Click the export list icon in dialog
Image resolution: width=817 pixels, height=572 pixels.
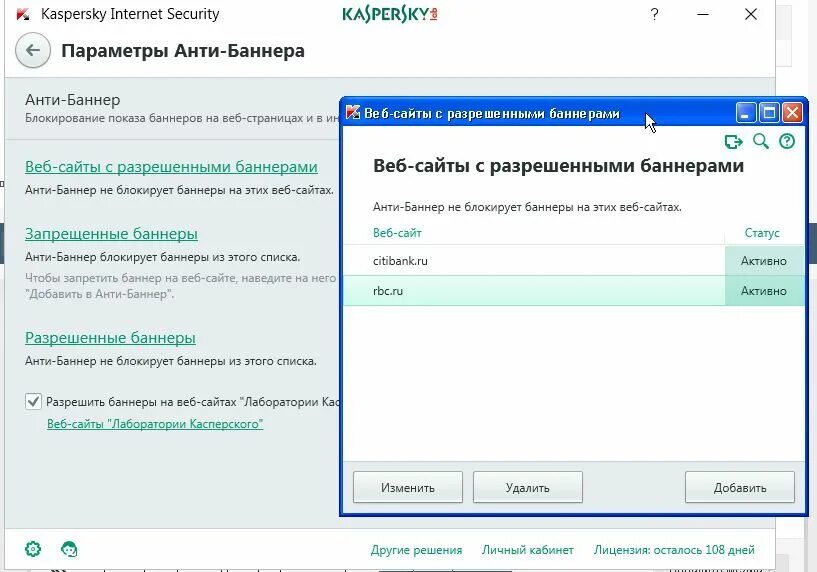[x=734, y=141]
